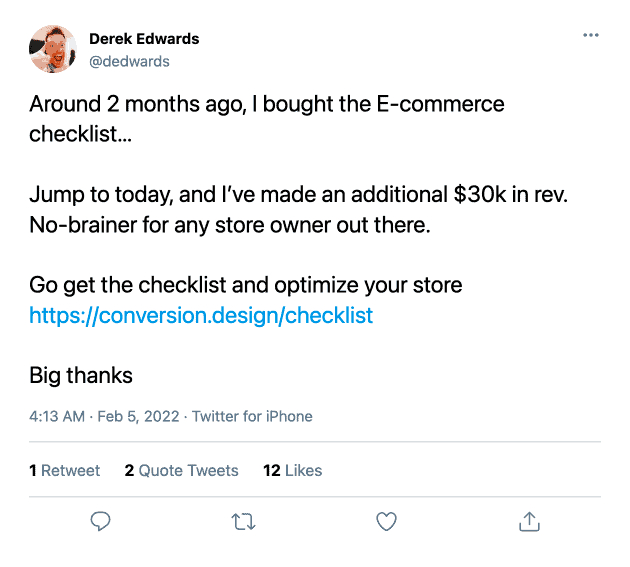View the 1 Retweet list

coord(65,470)
